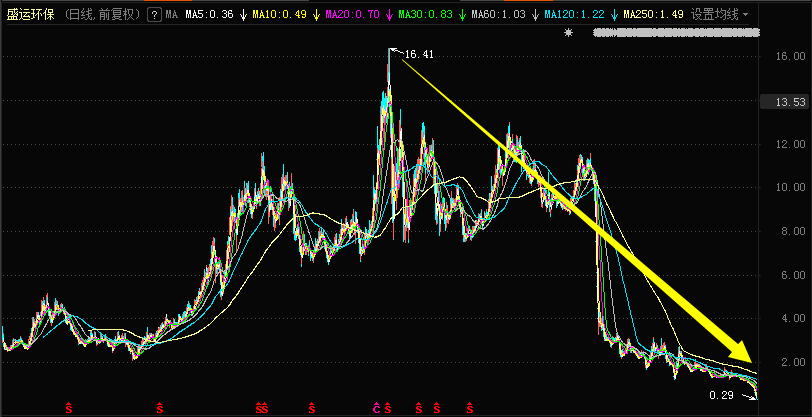Screen dimensions: 812x417
Task: Click the cyan arrow beside MA120
Action: (x=614, y=15)
